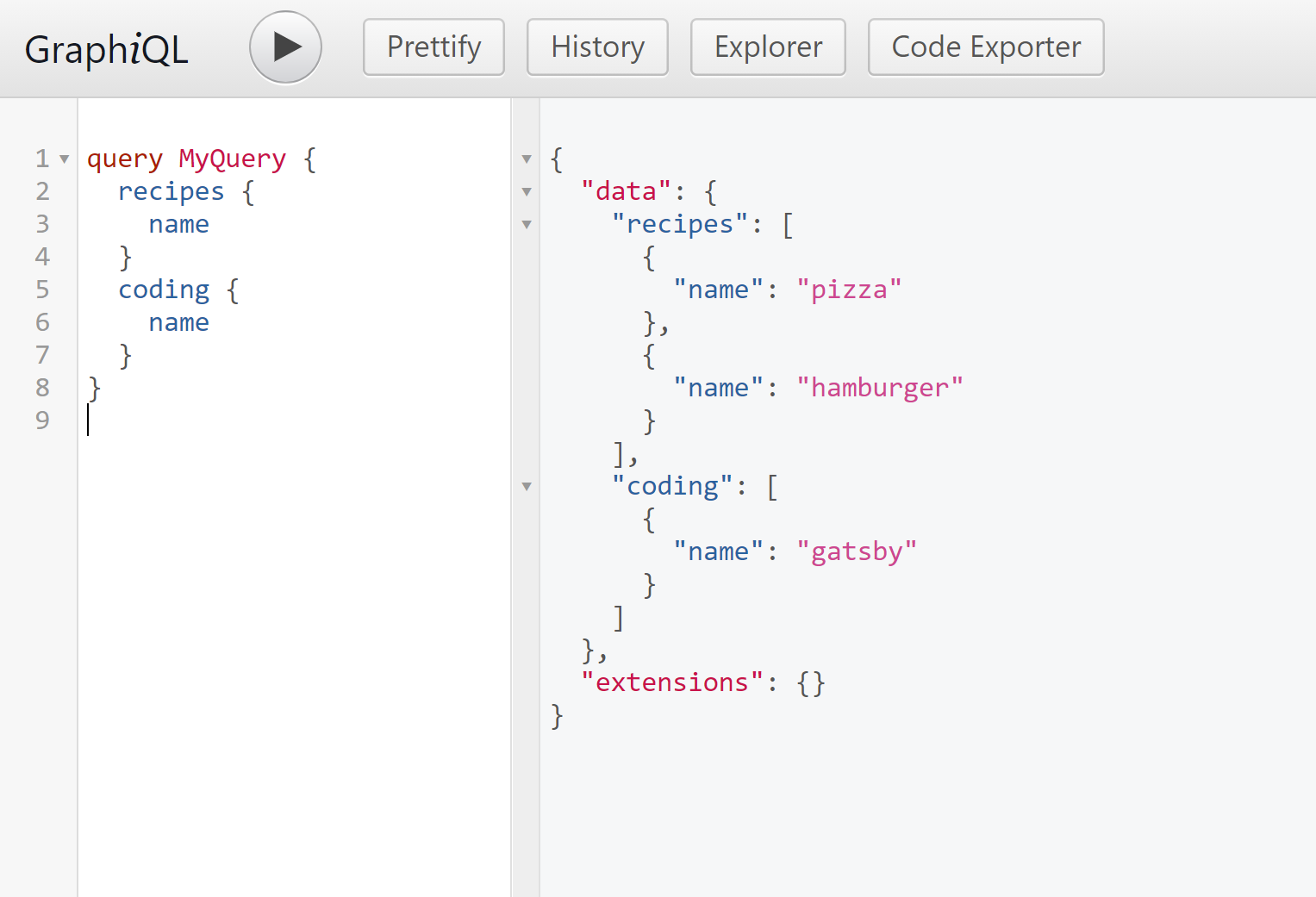This screenshot has height=897, width=1316.
Task: Collapse the "coding" array fold arrow
Action: pyautogui.click(x=527, y=487)
